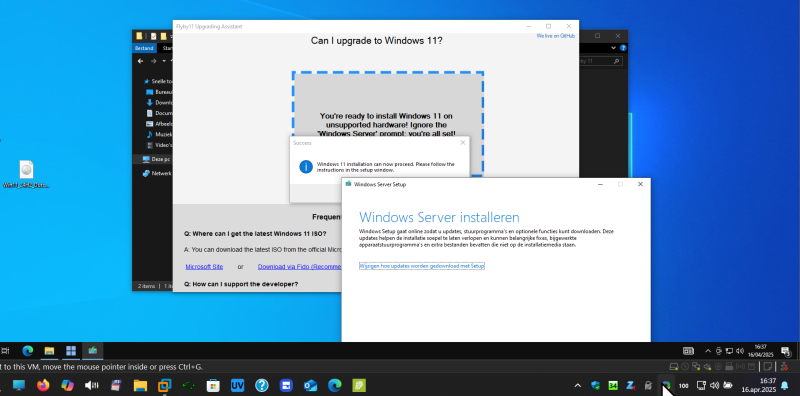Open Edge browser on host taskbar
Screen dimensions: 800x396
click(x=335, y=385)
